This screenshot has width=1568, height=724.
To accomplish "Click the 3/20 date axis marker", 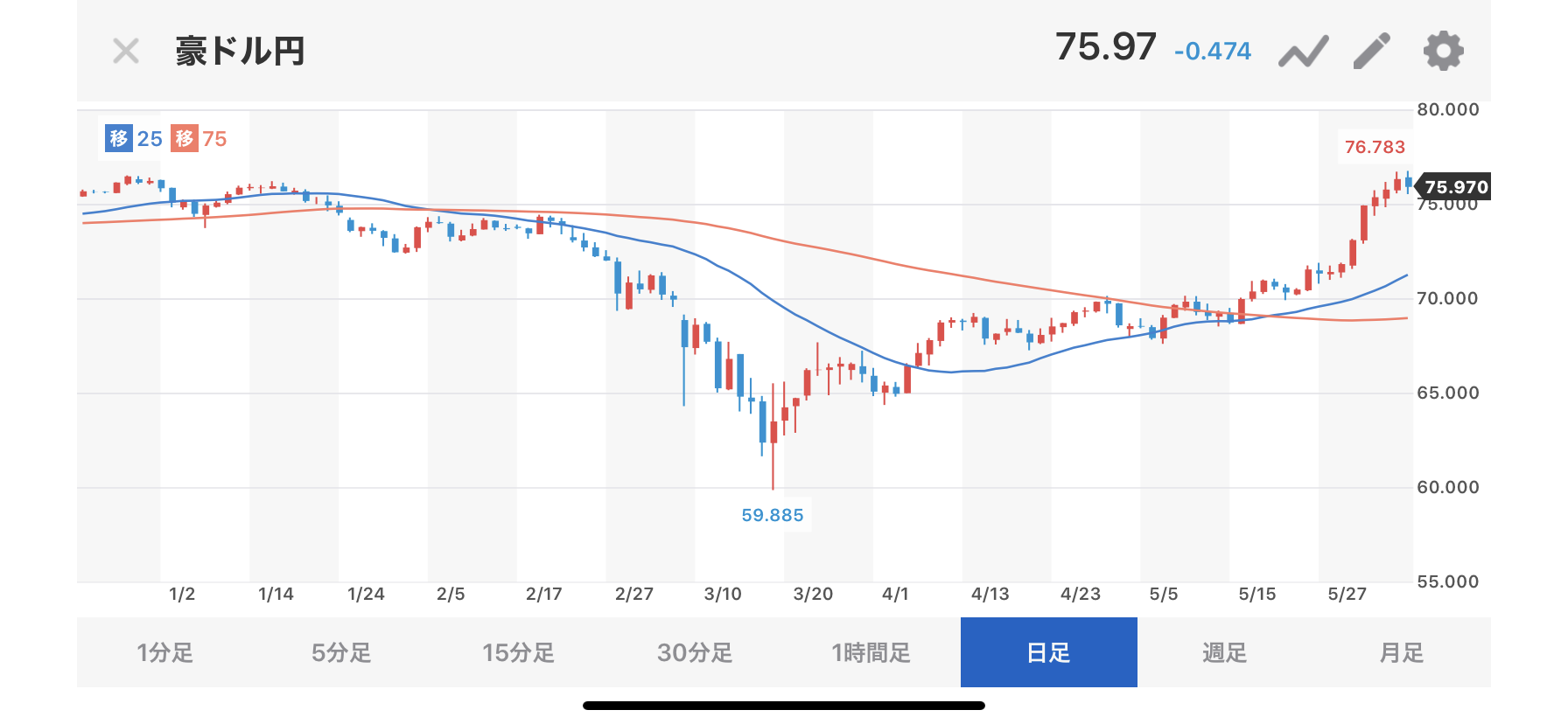I will pos(813,595).
